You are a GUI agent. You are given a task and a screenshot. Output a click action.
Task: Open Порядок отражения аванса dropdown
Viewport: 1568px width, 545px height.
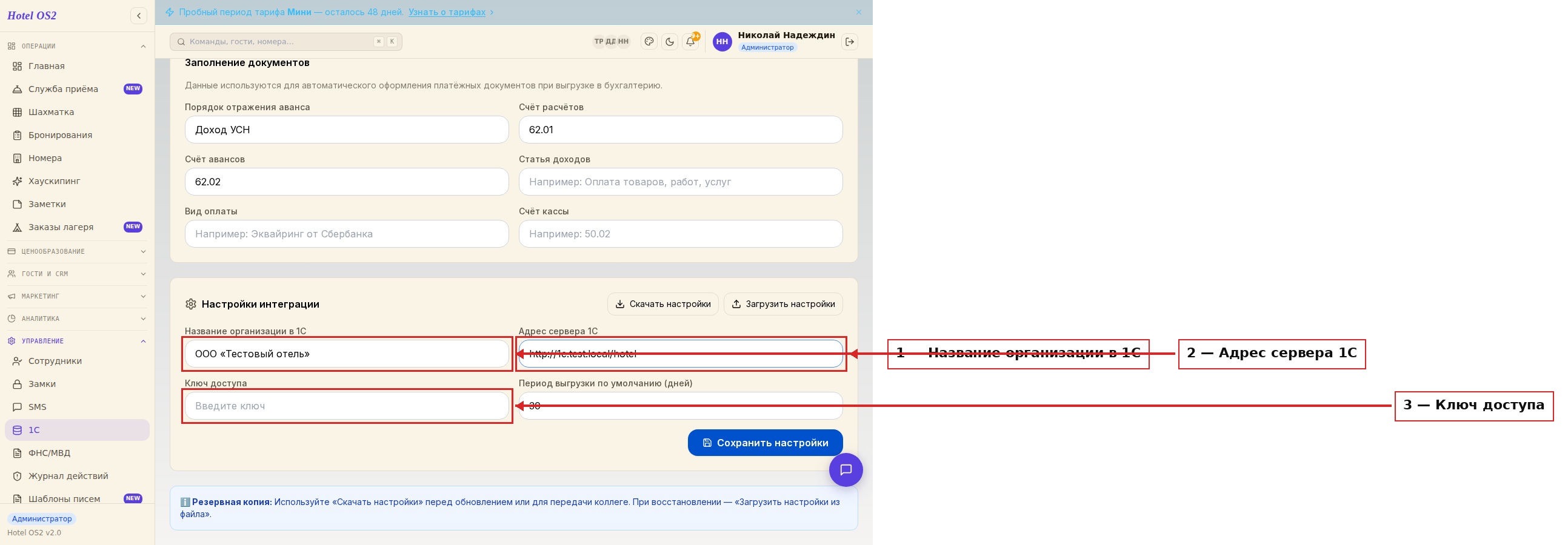pos(346,130)
